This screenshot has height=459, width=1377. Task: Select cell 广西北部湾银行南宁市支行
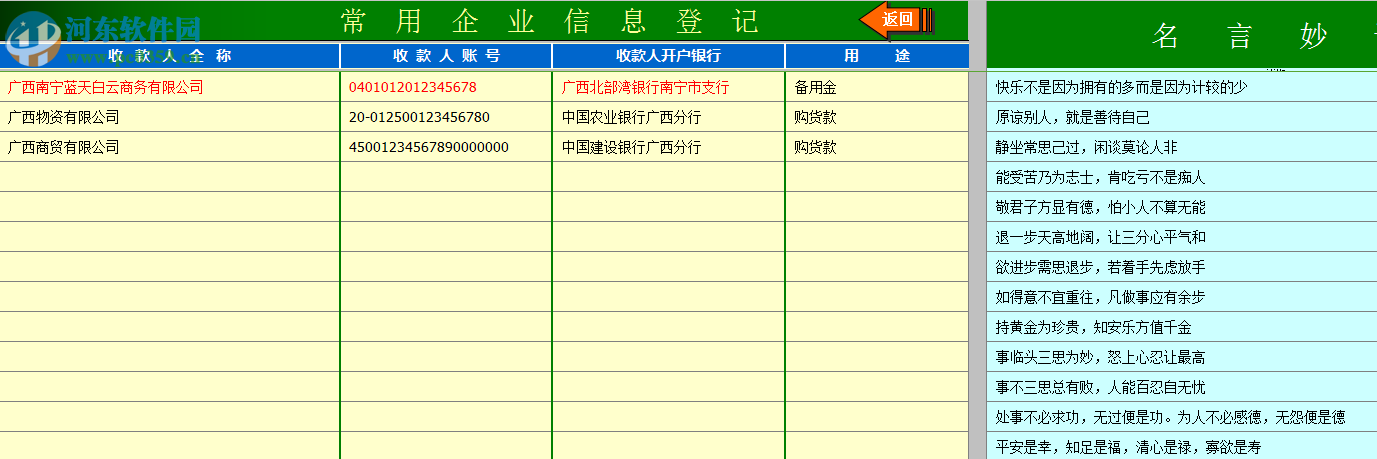click(x=668, y=87)
